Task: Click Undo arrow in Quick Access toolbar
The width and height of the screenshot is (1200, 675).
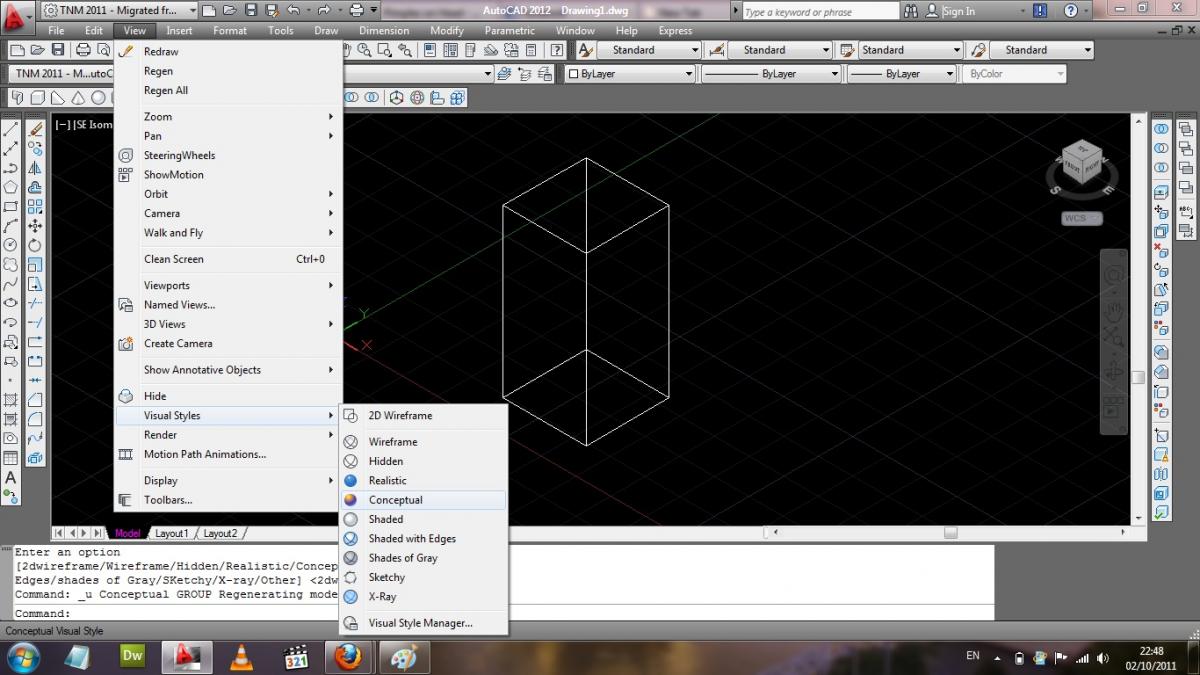Action: (293, 11)
